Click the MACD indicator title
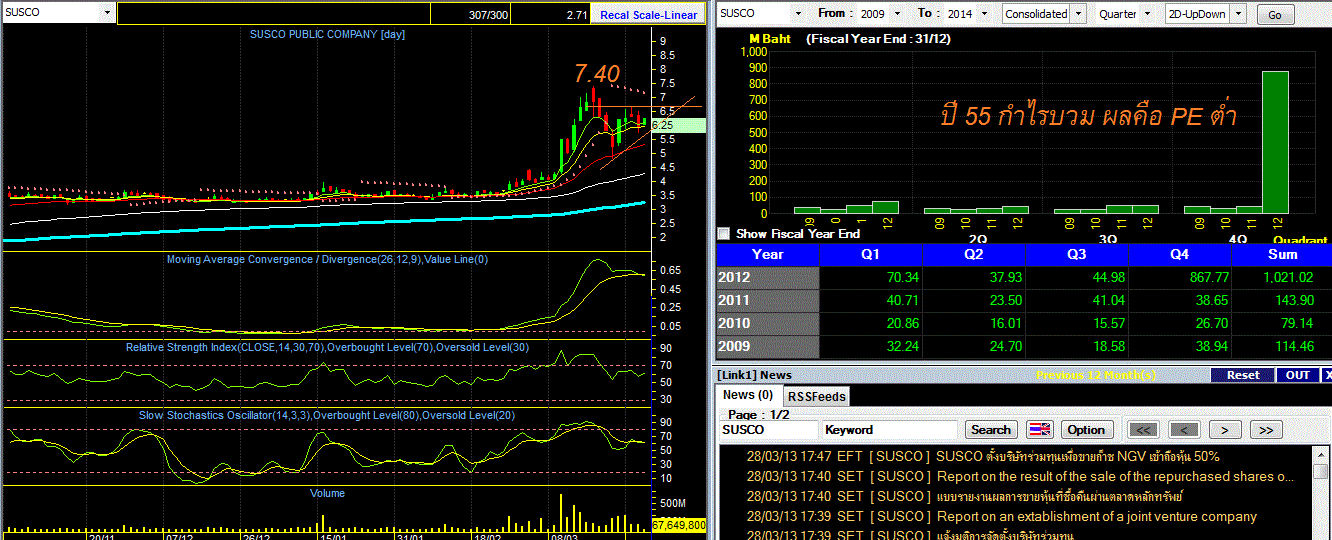Screen dimensions: 1332x540 (x=327, y=259)
